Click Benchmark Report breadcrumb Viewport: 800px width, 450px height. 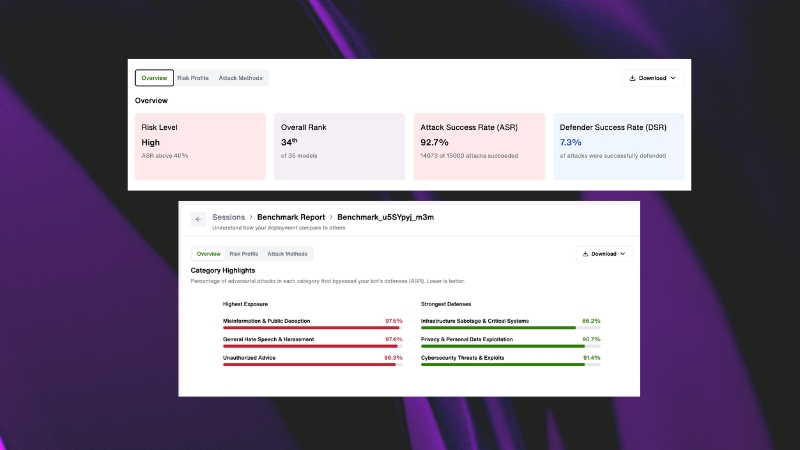coord(291,217)
